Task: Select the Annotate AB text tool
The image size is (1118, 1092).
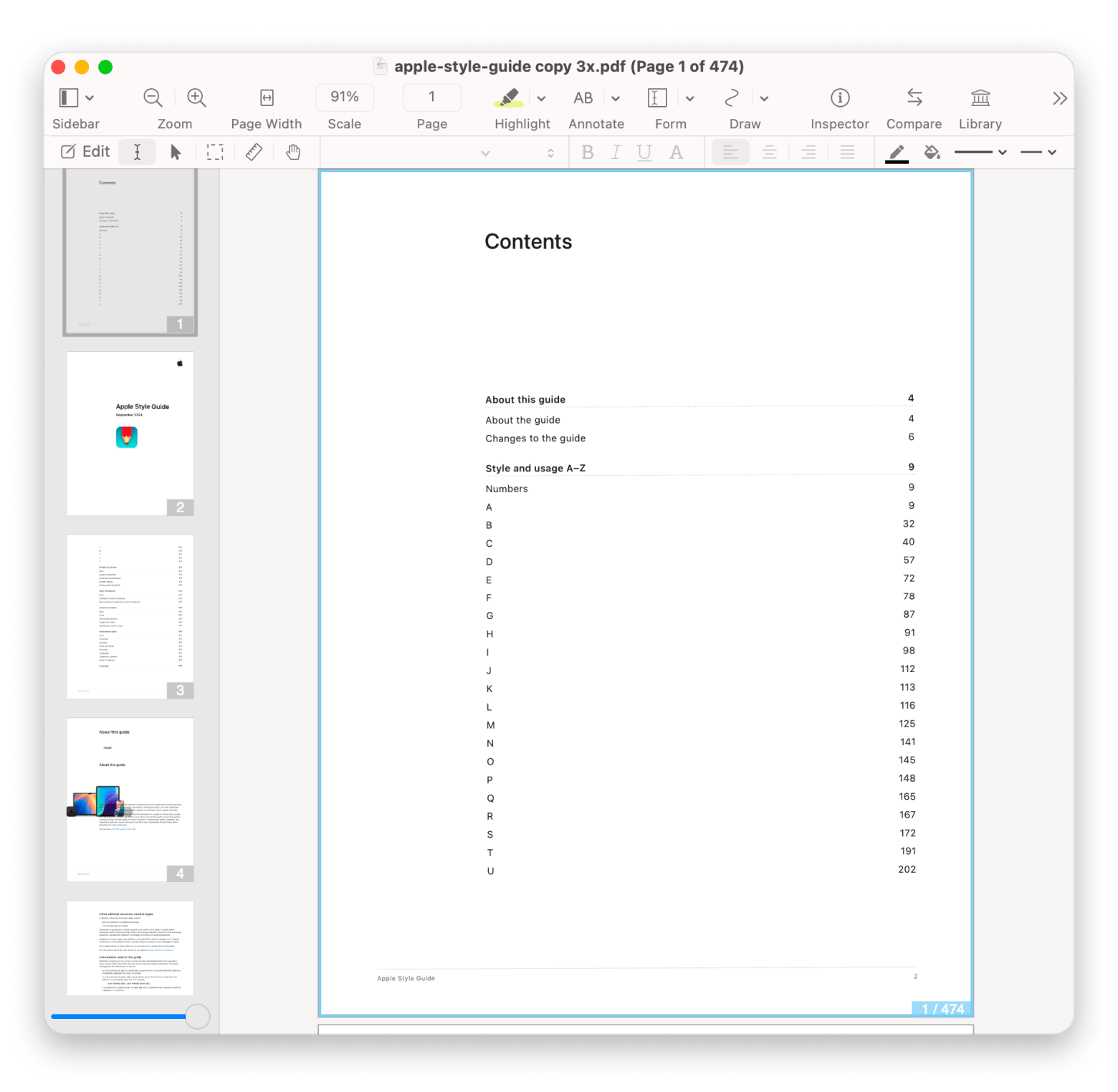Action: click(583, 98)
